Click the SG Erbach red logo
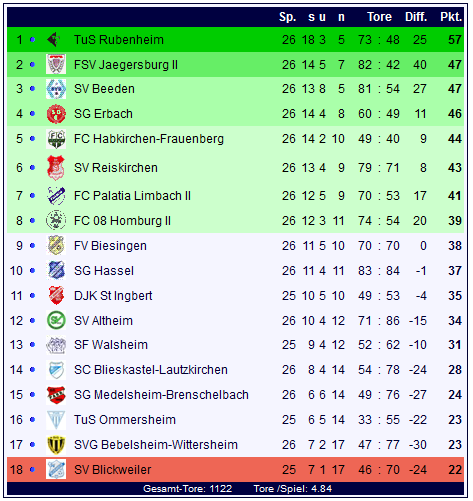This screenshot has height=501, width=473. pyautogui.click(x=56, y=114)
